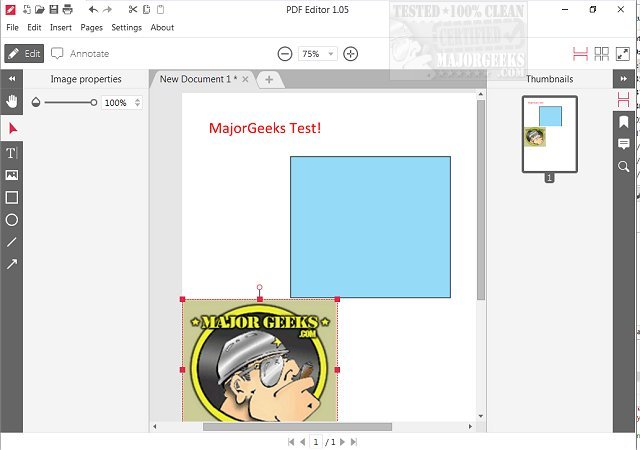Open the Search sidebar panel
This screenshot has width=640, height=450.
tap(623, 166)
